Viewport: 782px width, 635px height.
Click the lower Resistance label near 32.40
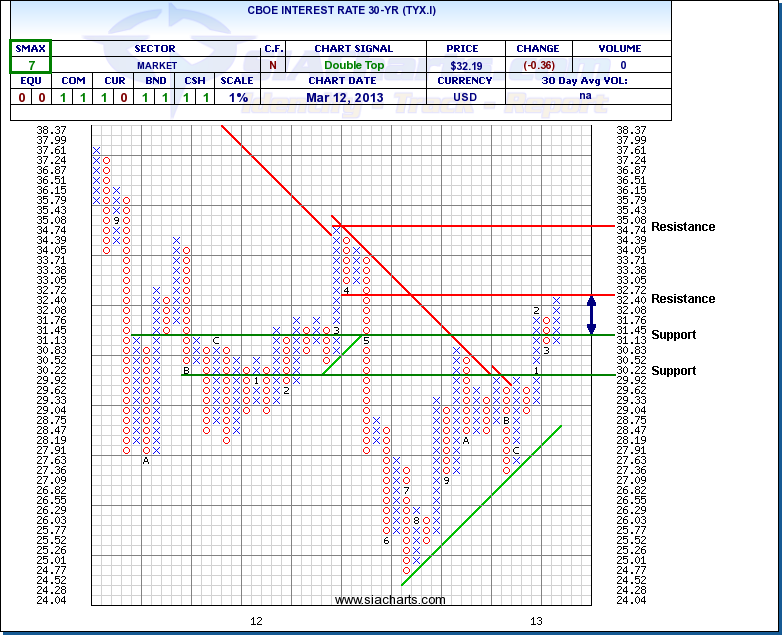(x=683, y=299)
